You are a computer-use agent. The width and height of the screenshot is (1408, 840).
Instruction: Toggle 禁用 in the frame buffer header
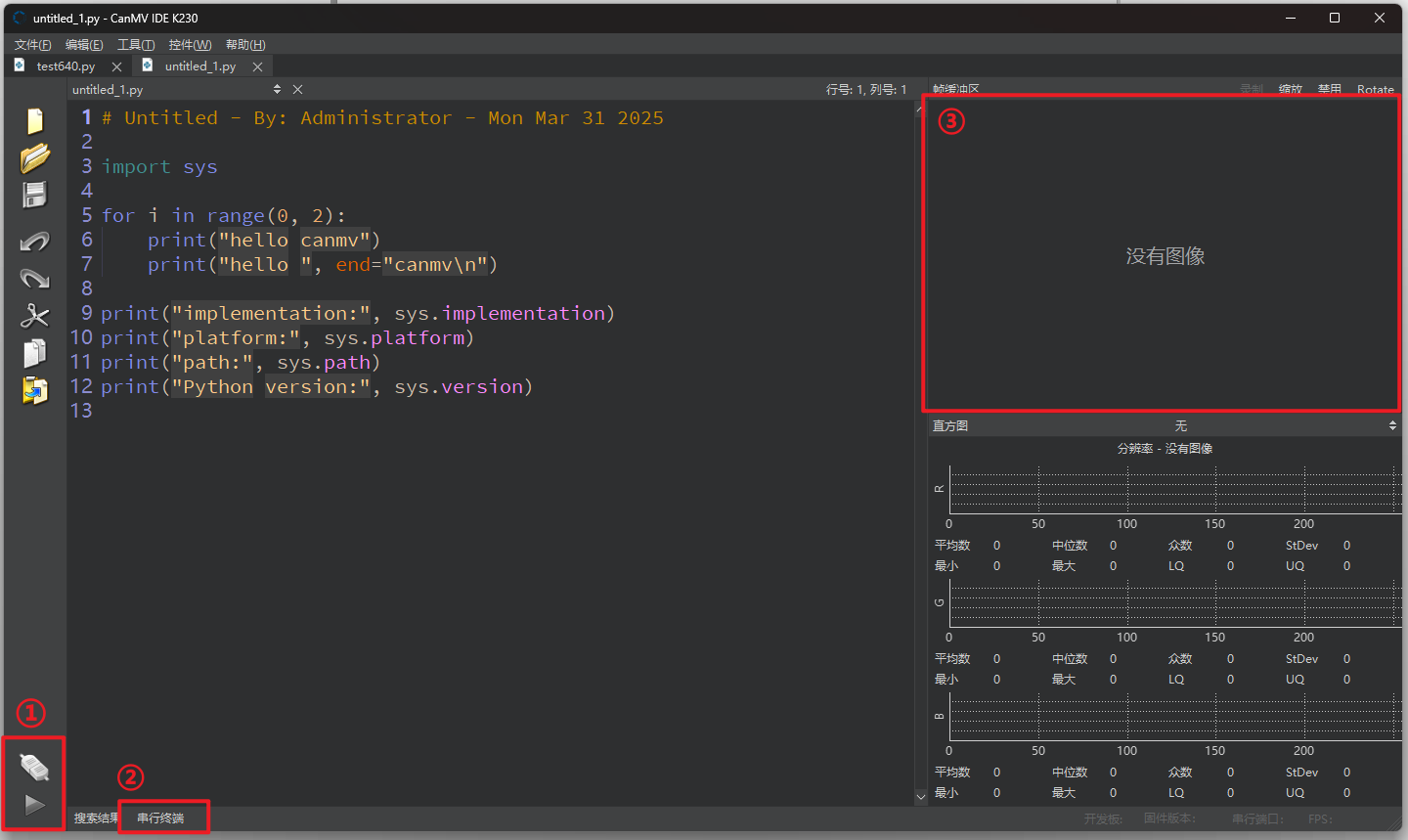point(1329,89)
